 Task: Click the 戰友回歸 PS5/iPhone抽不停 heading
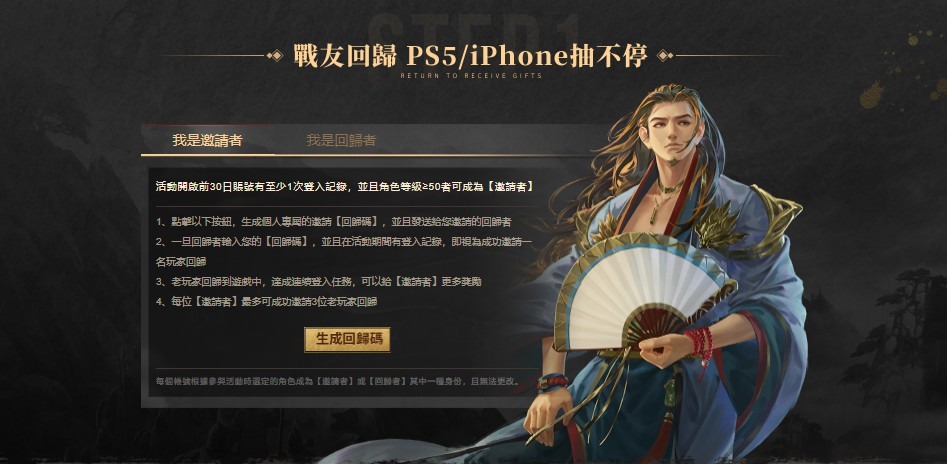[x=470, y=56]
